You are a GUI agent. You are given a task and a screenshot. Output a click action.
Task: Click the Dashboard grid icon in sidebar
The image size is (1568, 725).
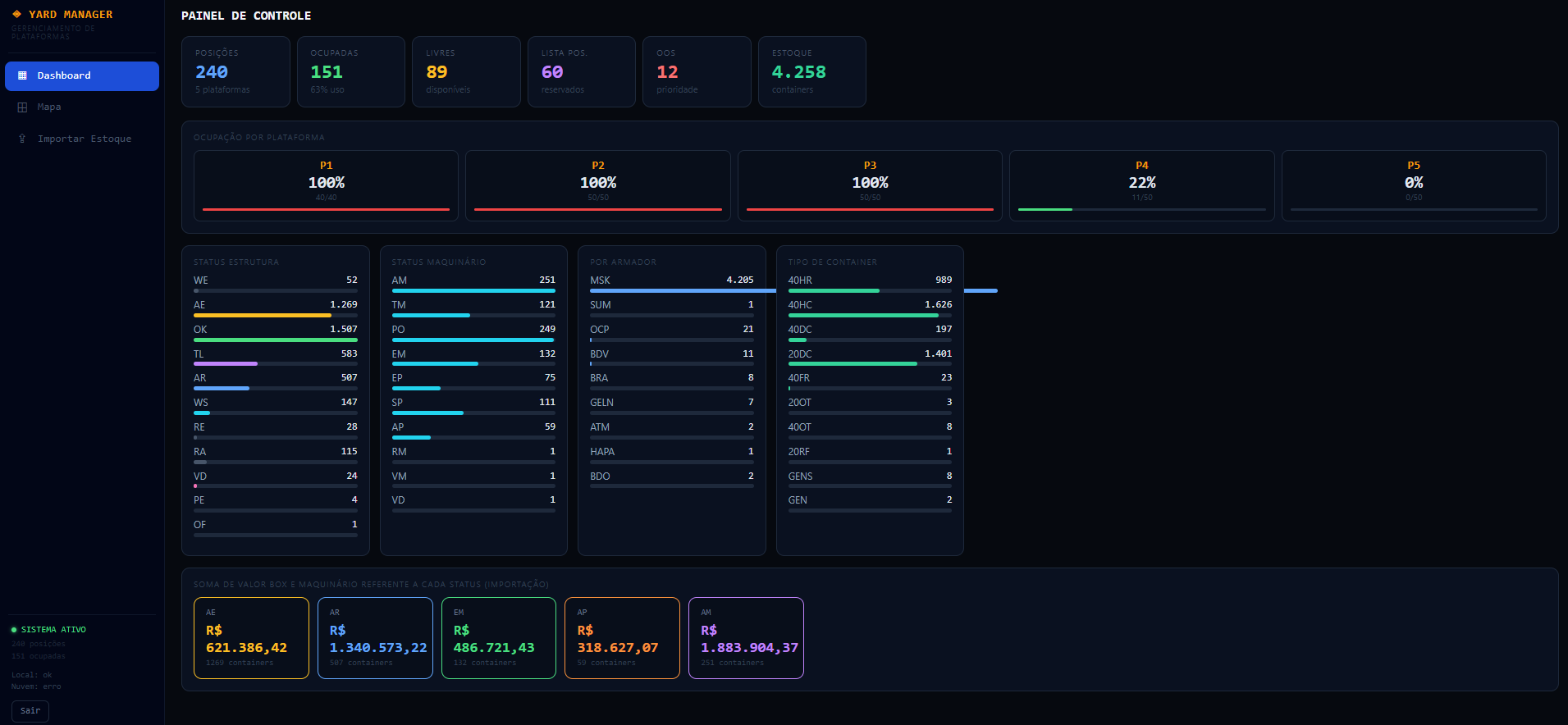pos(22,75)
